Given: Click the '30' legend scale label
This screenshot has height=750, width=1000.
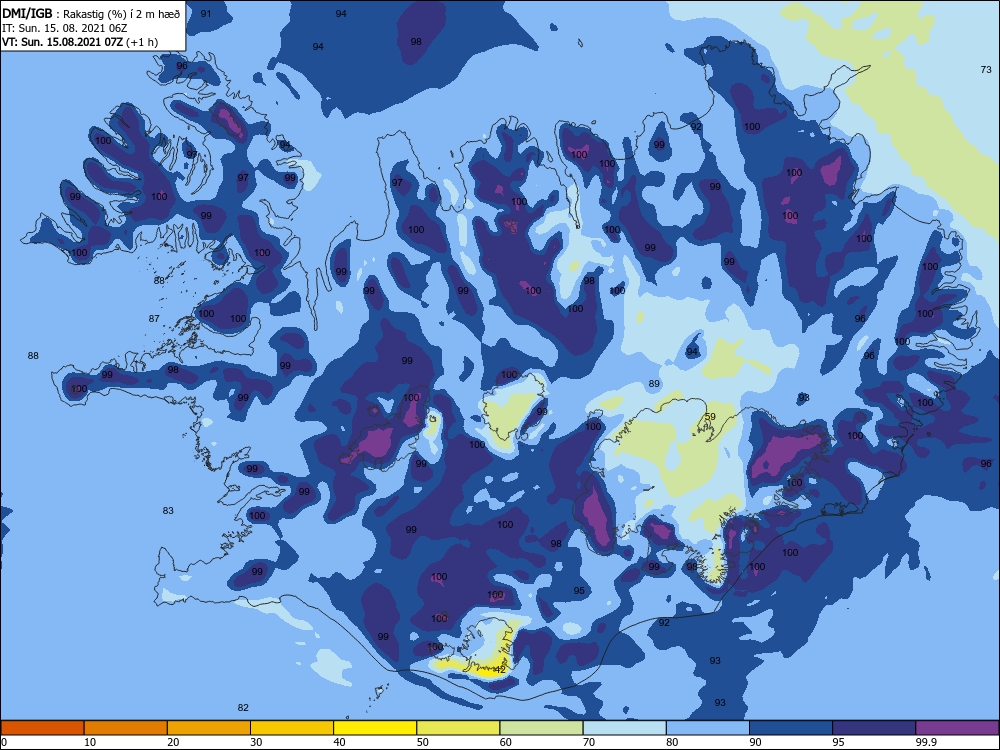Looking at the screenshot, I should [256, 742].
